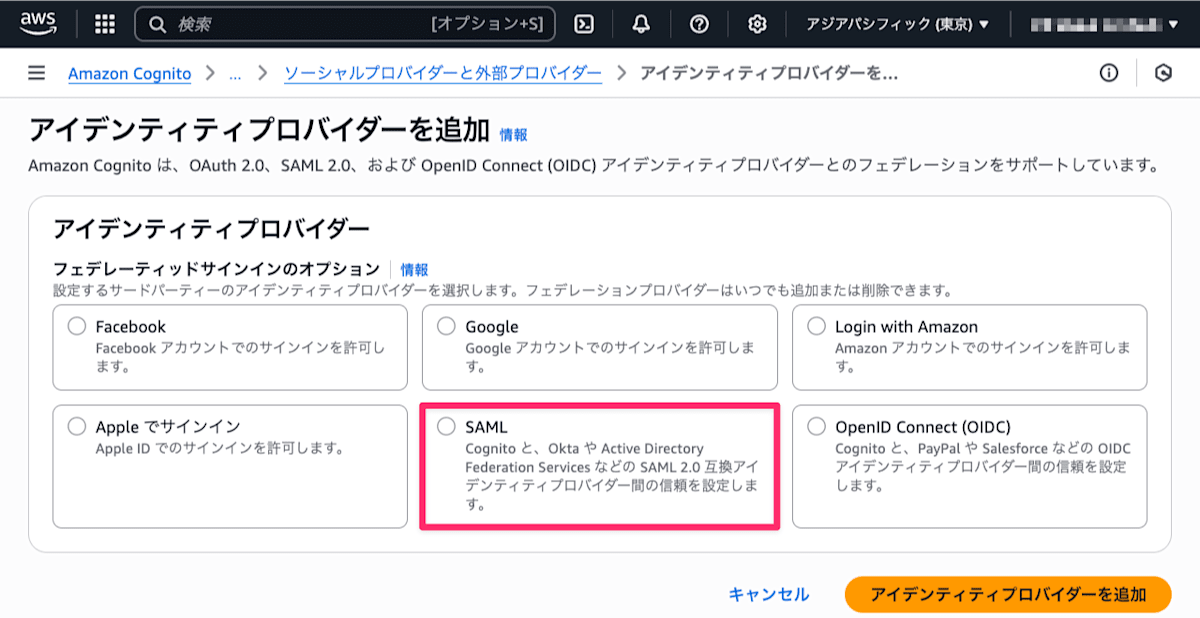1200x618 pixels.
Task: Open the blurred account name dropdown
Action: [x=1103, y=24]
